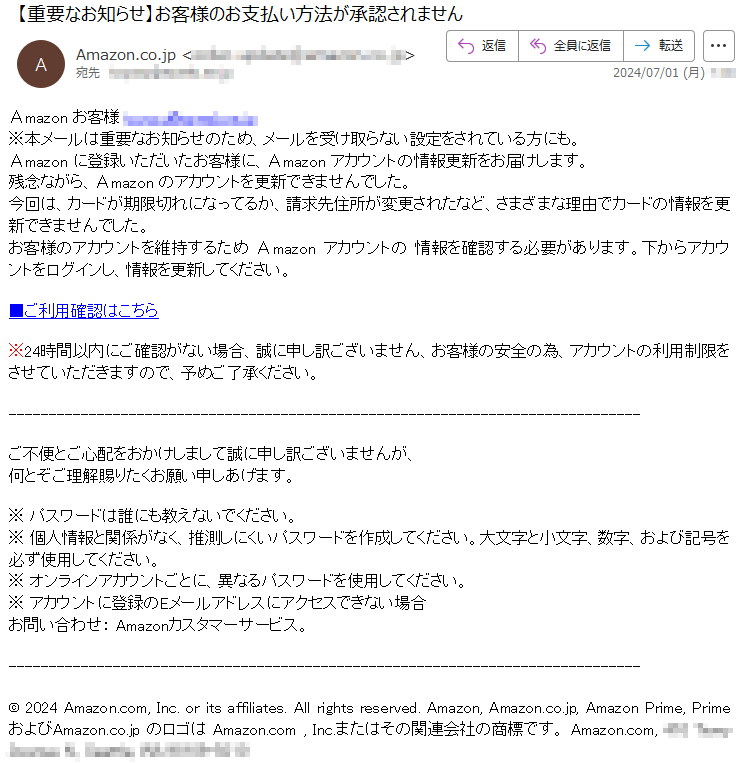This screenshot has width=739, height=763.
Task: Click the 返信 (reply) button
Action: (x=482, y=46)
